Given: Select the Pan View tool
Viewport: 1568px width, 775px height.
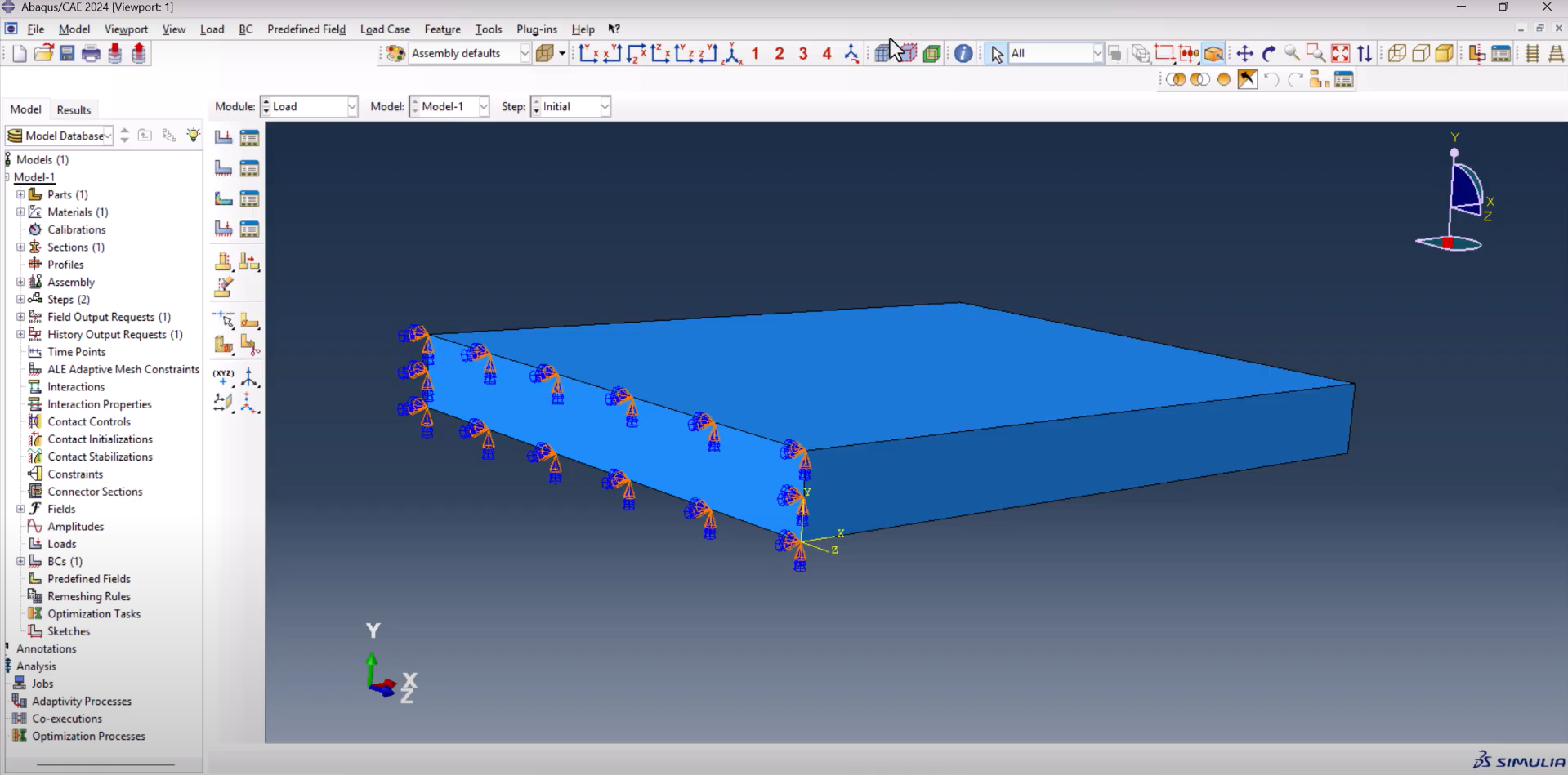Looking at the screenshot, I should pos(1244,54).
